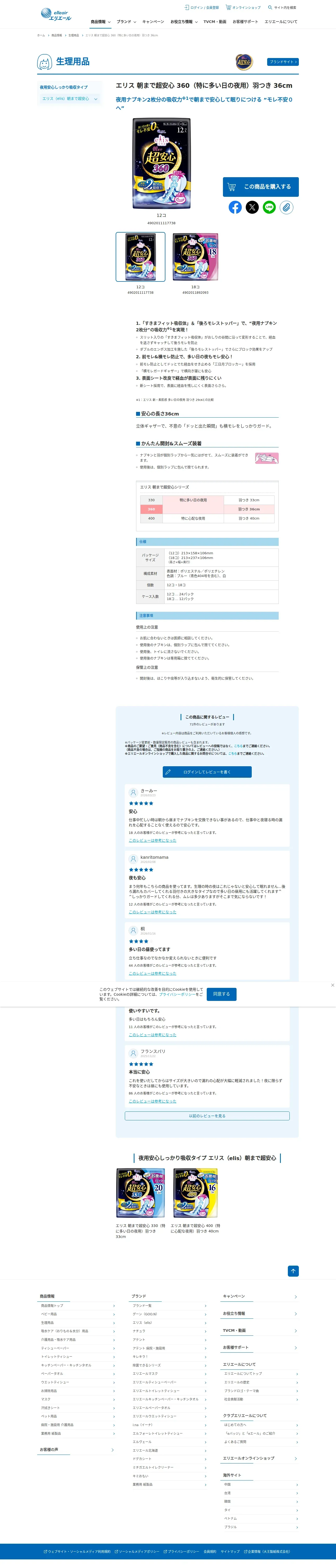This screenshot has height=1568, width=336.
Task: Click the avatar icon of reviewer 桐
Action: coord(133,931)
